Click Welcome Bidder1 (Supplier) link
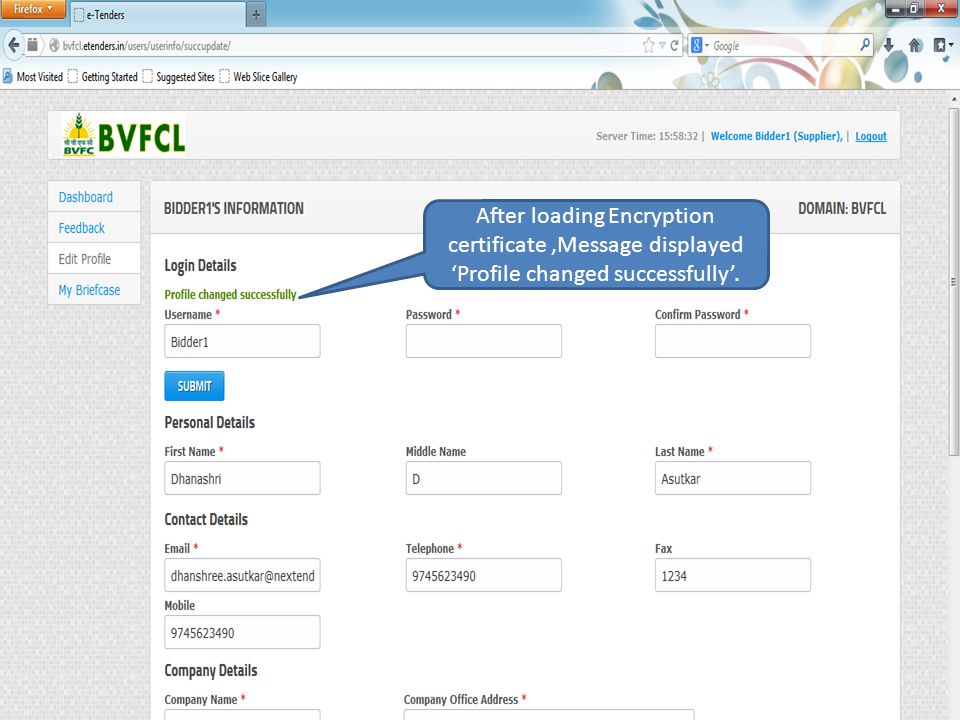960x720 pixels. tap(776, 136)
